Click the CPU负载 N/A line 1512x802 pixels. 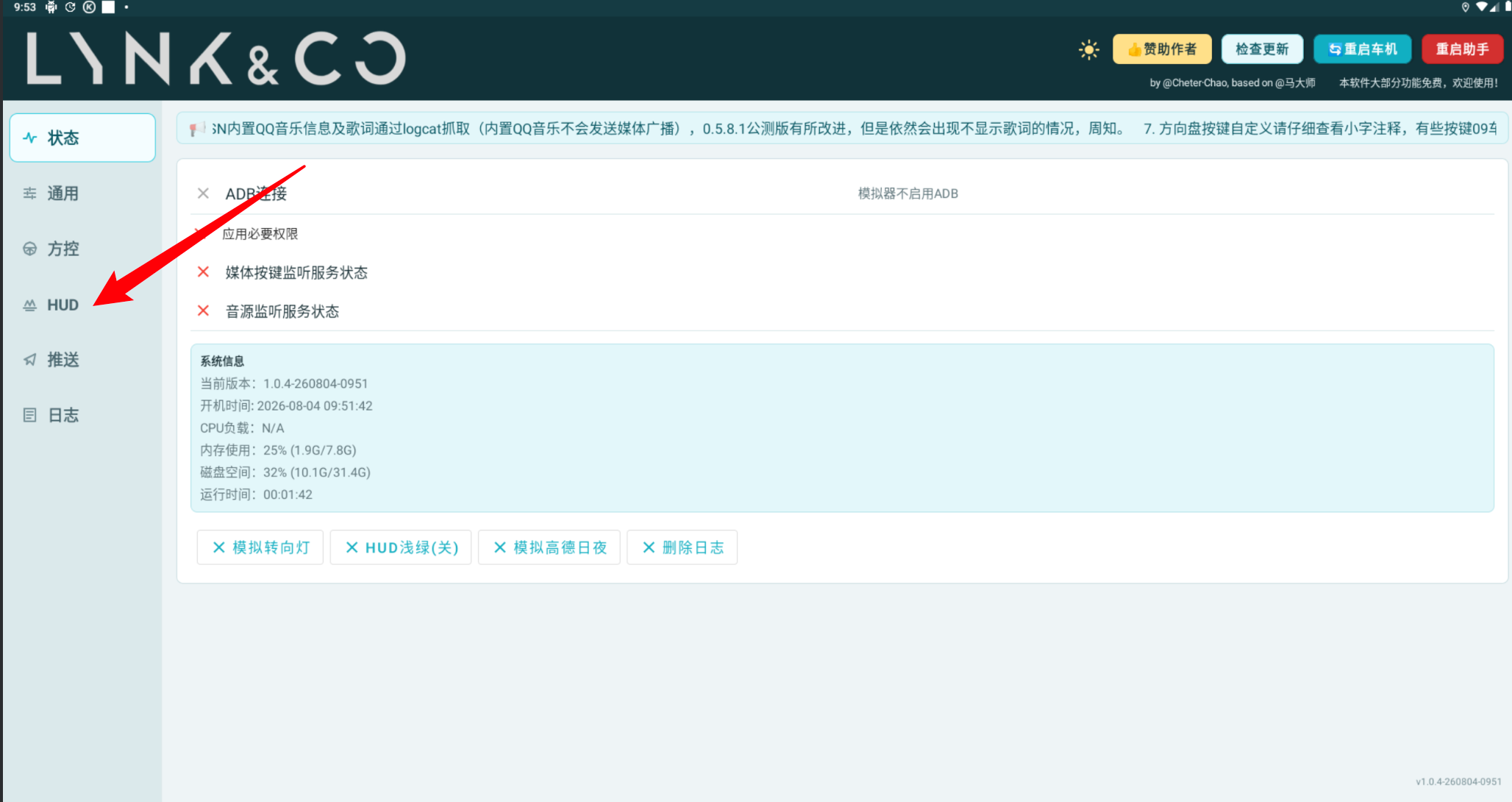(242, 427)
